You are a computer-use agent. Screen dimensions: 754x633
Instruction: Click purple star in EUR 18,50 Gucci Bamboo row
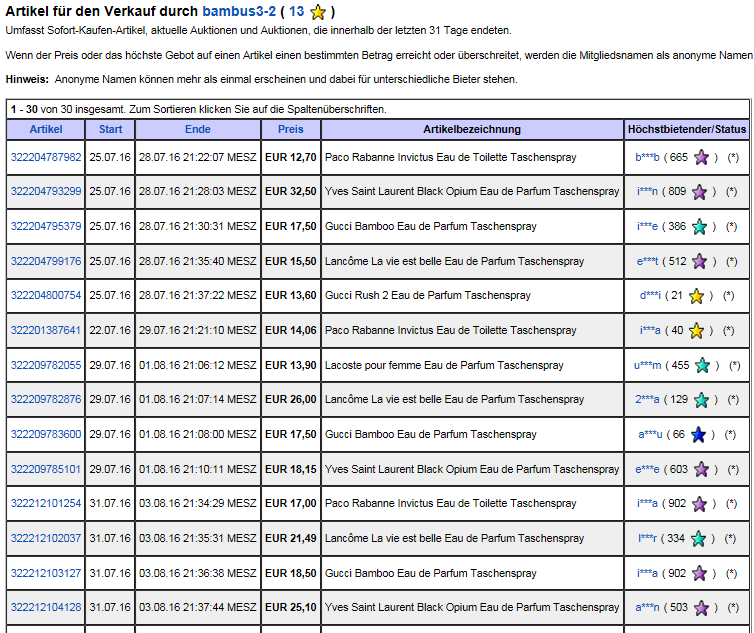click(x=700, y=573)
